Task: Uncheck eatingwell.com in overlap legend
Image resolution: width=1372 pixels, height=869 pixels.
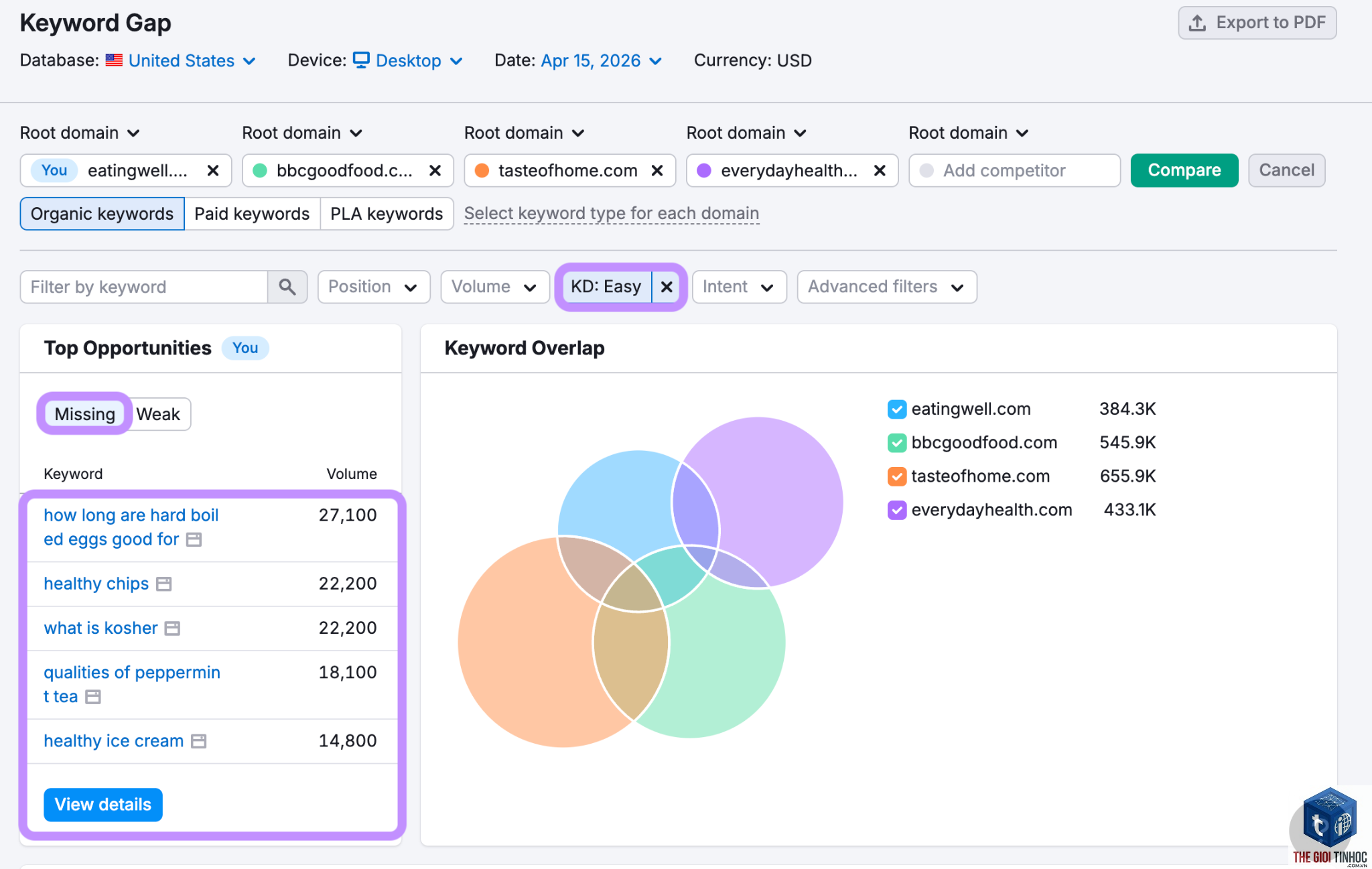Action: tap(896, 409)
